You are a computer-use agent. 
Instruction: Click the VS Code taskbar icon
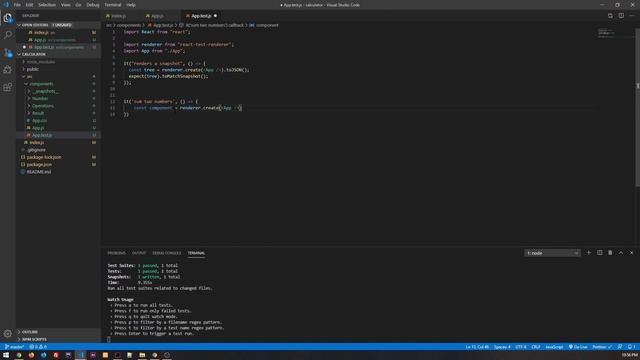(x=81, y=355)
